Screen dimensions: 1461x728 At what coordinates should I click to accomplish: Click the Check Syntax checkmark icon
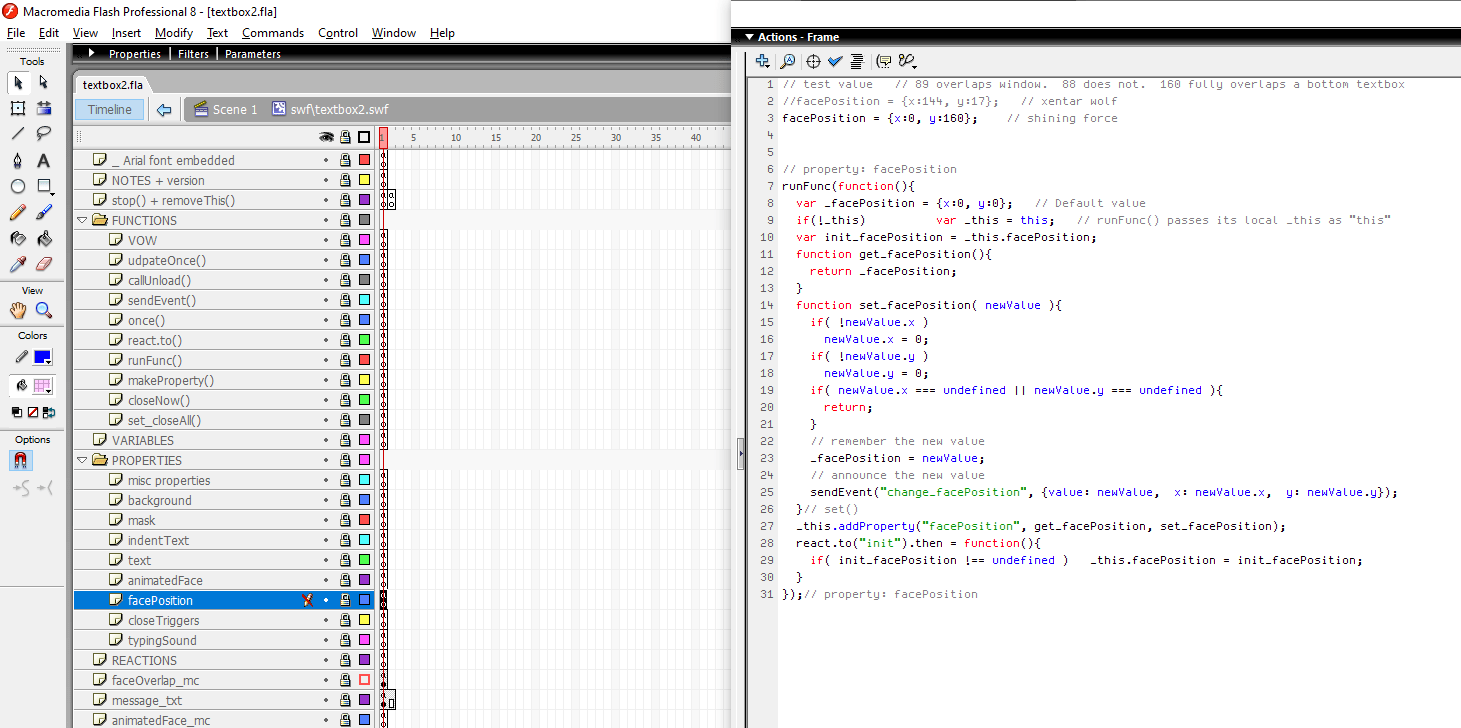pos(835,61)
